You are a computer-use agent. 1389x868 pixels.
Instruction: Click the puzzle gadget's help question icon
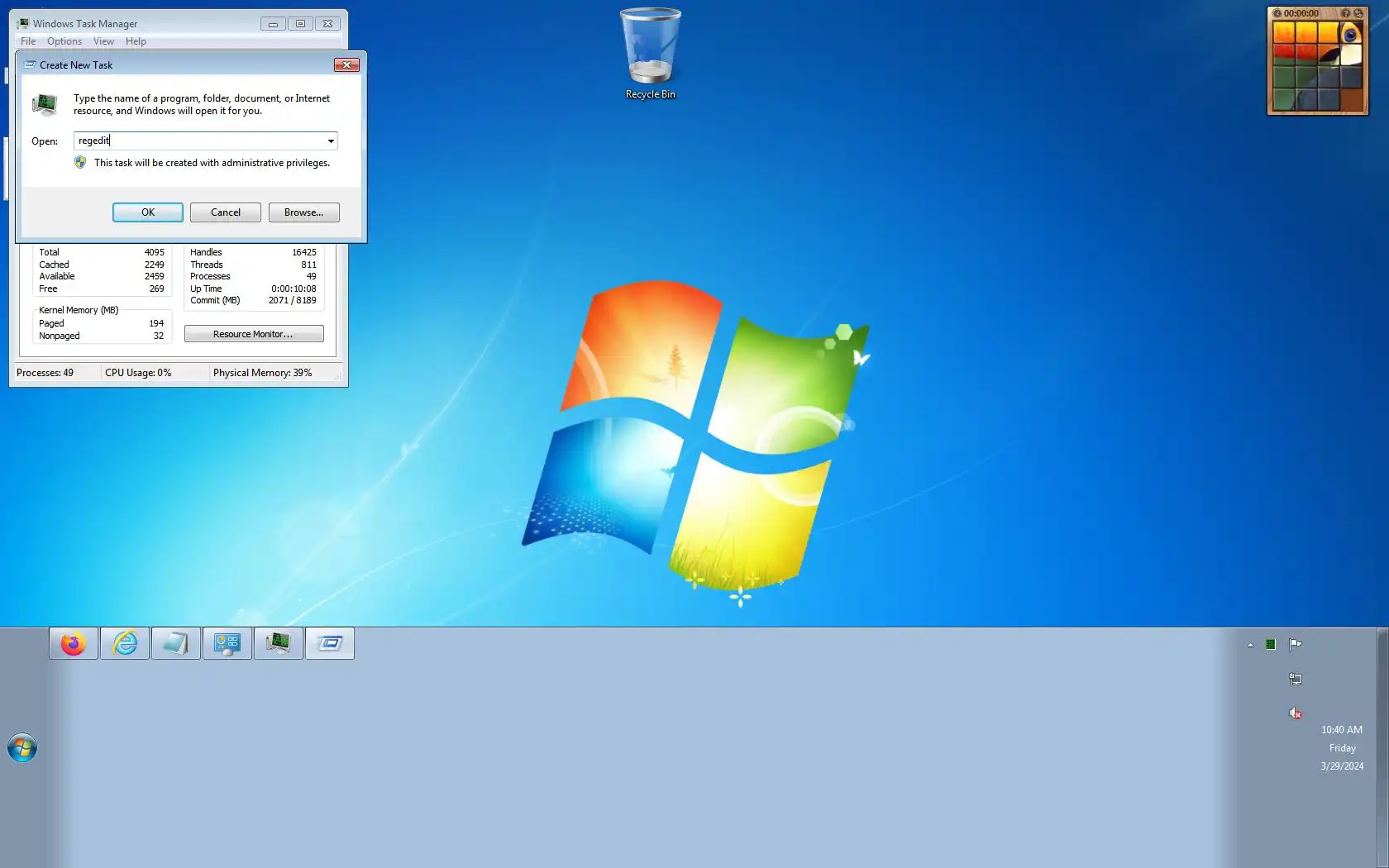[x=1345, y=13]
